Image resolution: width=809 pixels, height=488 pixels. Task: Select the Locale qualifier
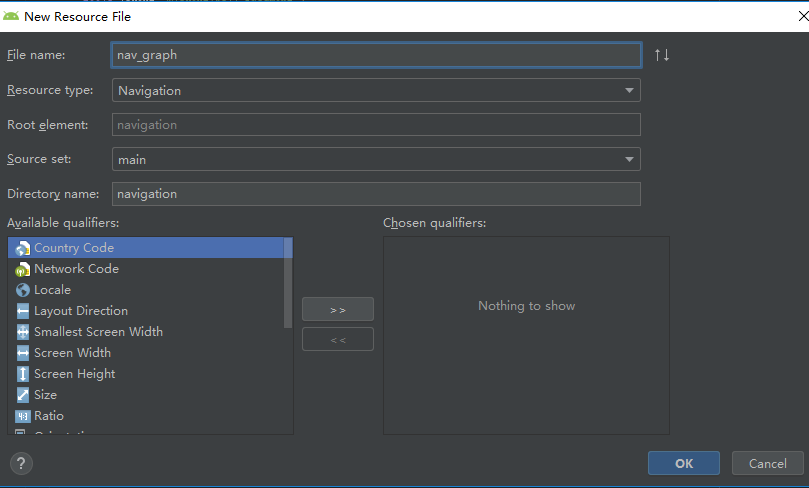(x=146, y=290)
